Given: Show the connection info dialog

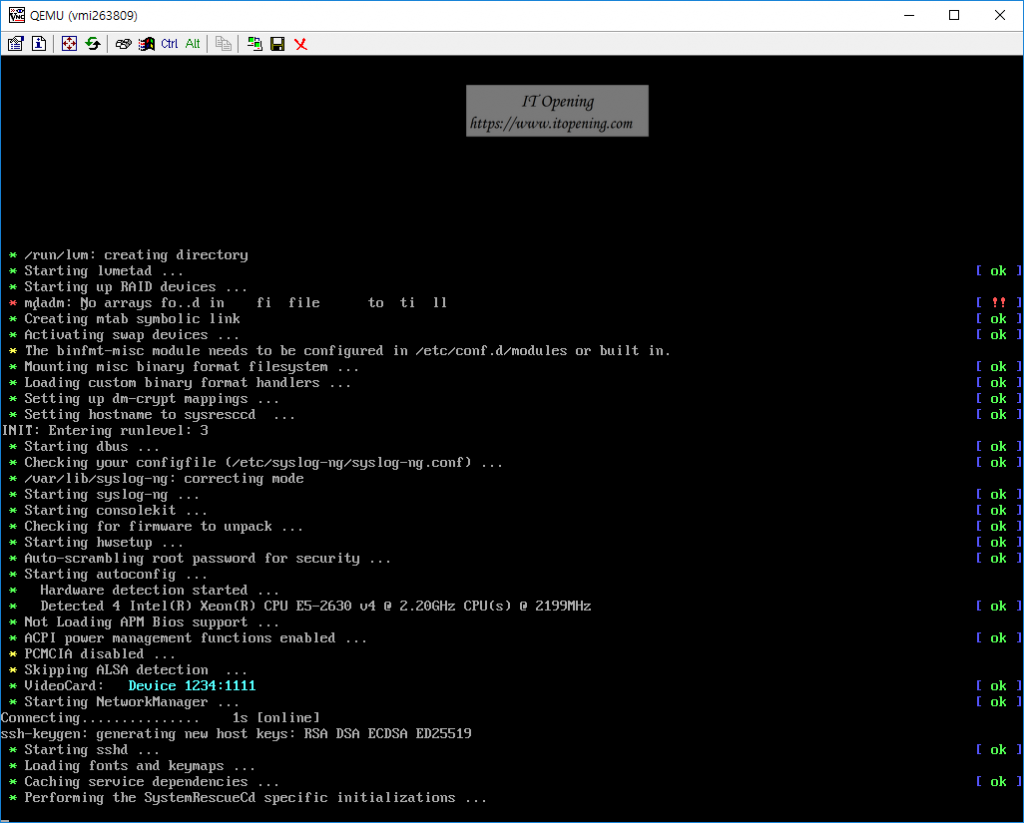Looking at the screenshot, I should coord(39,44).
